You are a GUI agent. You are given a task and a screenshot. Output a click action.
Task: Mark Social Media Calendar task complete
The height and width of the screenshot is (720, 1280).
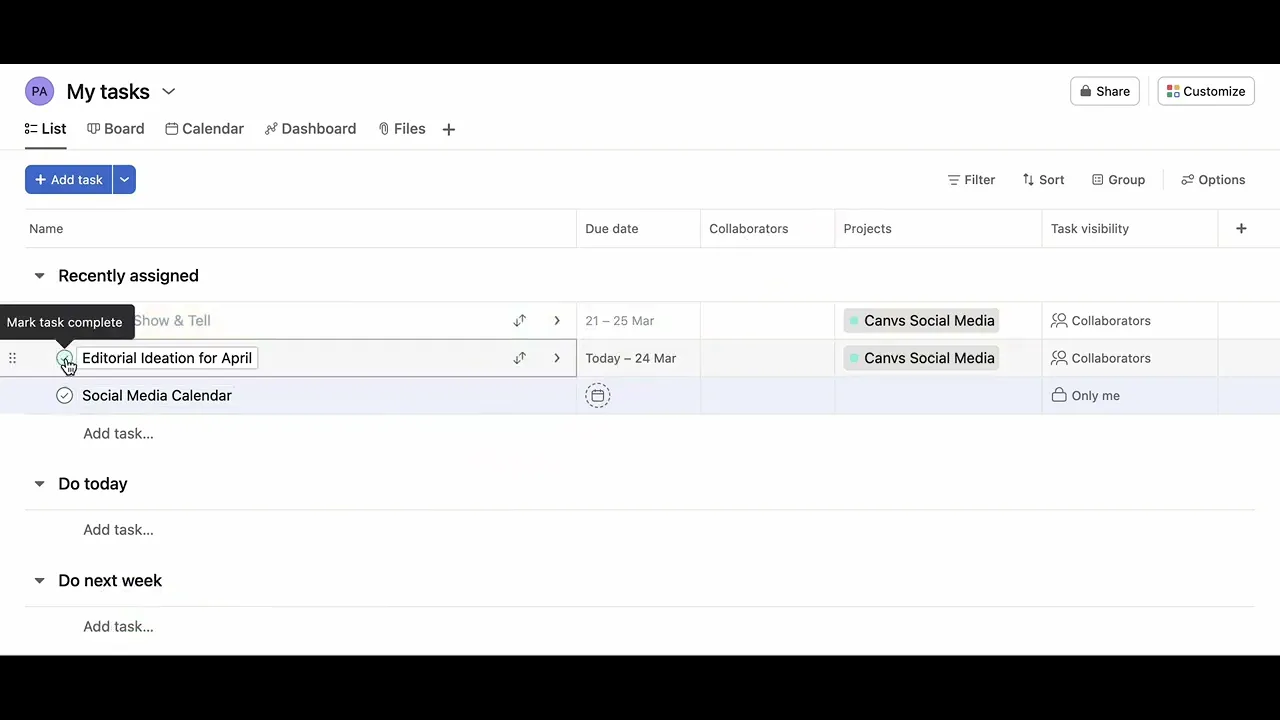tap(64, 396)
